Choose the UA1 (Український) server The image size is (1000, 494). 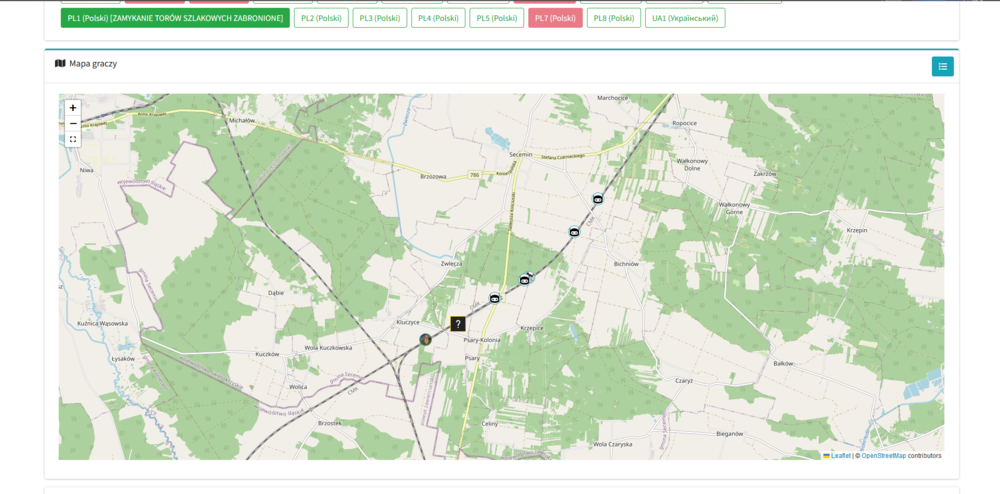(686, 18)
